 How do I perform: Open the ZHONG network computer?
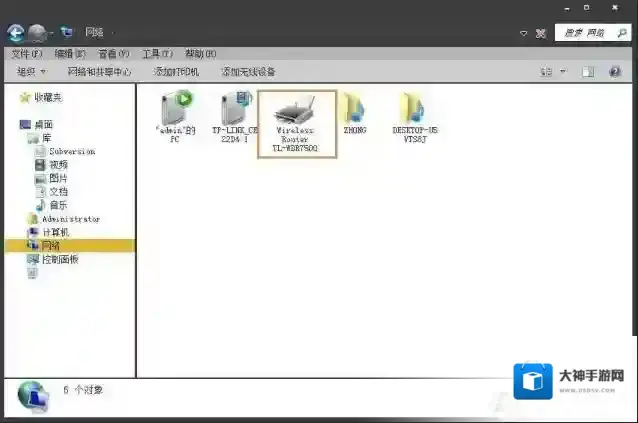point(355,115)
